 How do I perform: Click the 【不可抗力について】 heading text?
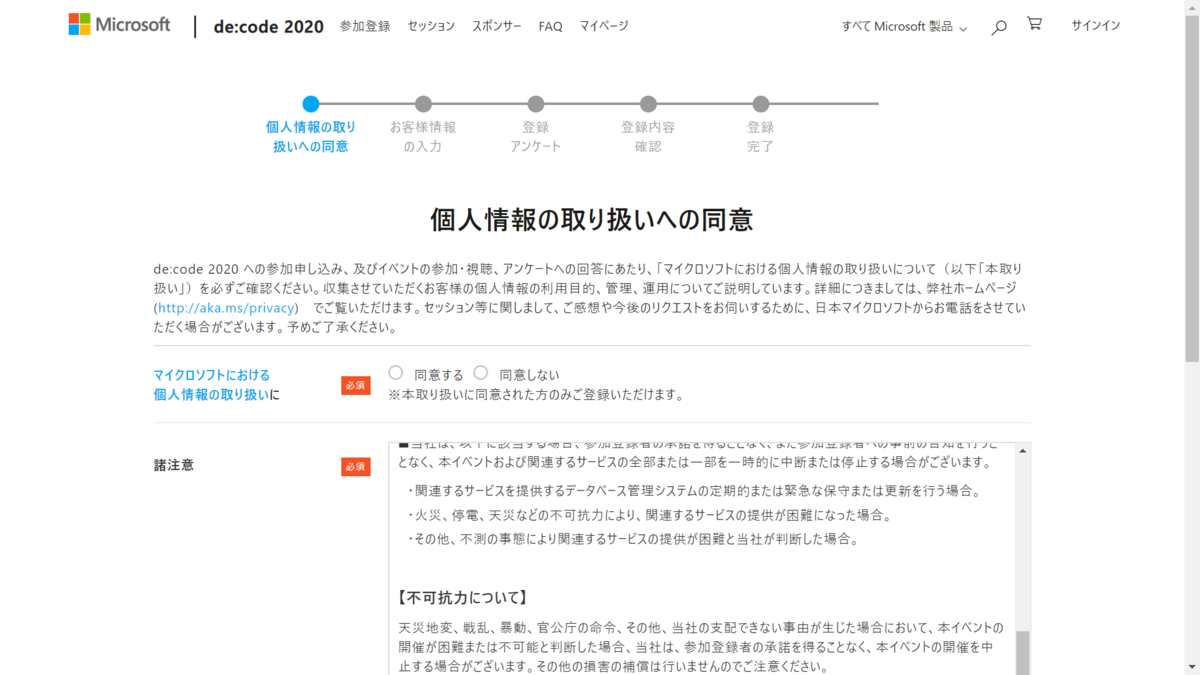click(x=463, y=598)
